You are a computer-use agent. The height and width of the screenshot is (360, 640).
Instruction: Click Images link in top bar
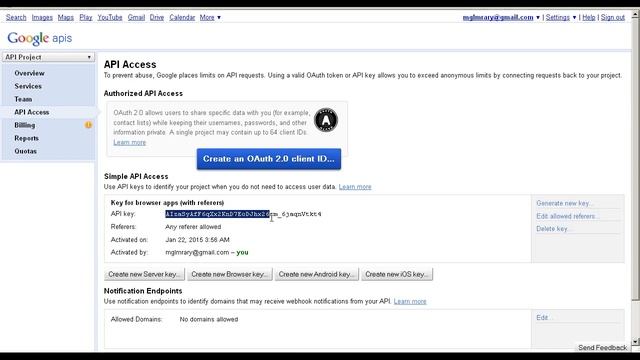[x=42, y=18]
